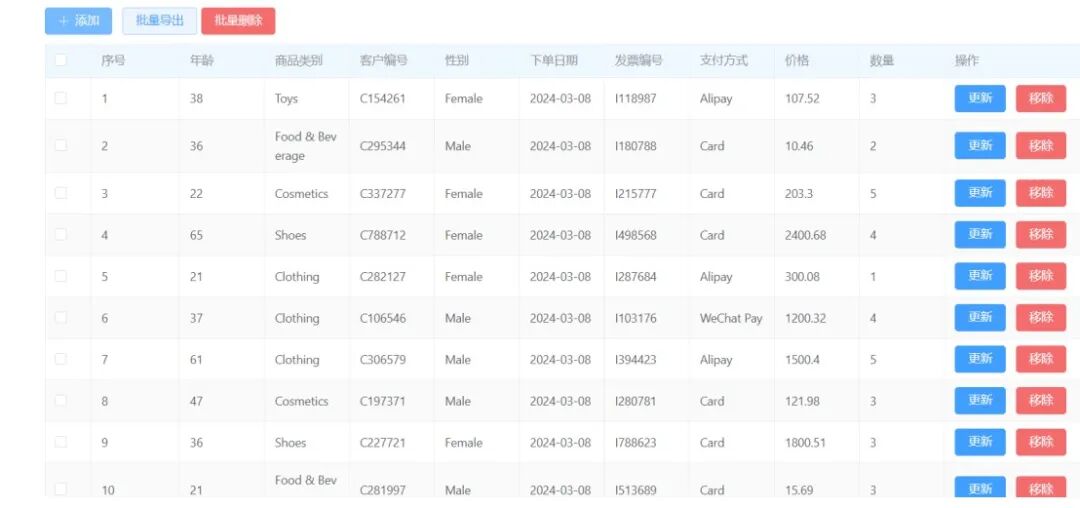Click 移除 for customer C106546
1080x508 pixels.
pyautogui.click(x=1041, y=318)
